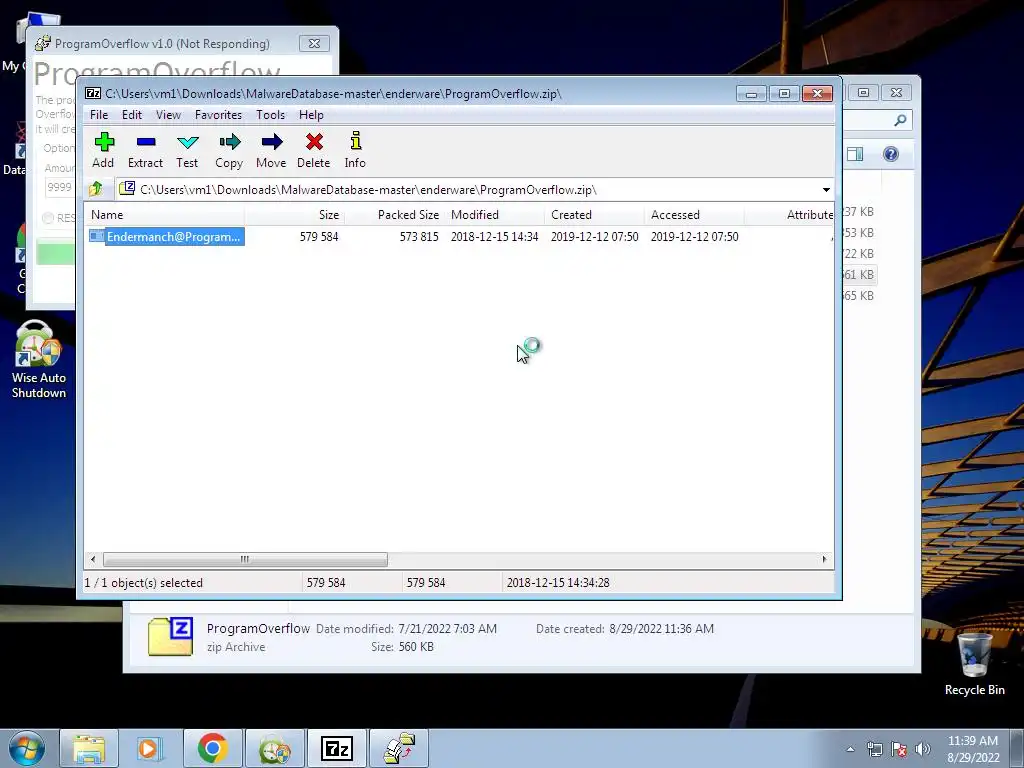
Task: Maximize the Explorer window behind 7-Zip
Action: tap(863, 93)
